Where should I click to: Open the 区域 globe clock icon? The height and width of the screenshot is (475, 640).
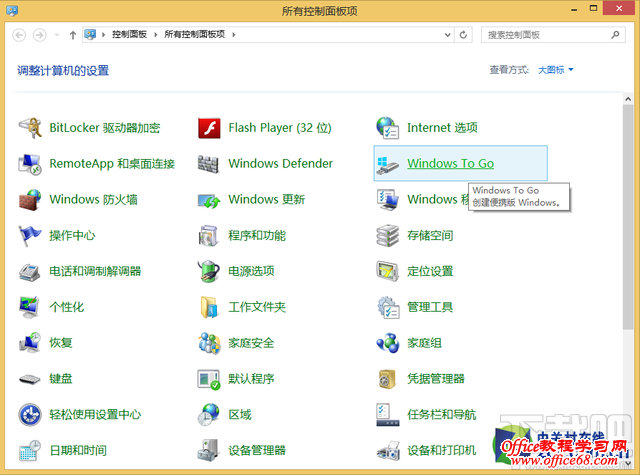pos(209,415)
